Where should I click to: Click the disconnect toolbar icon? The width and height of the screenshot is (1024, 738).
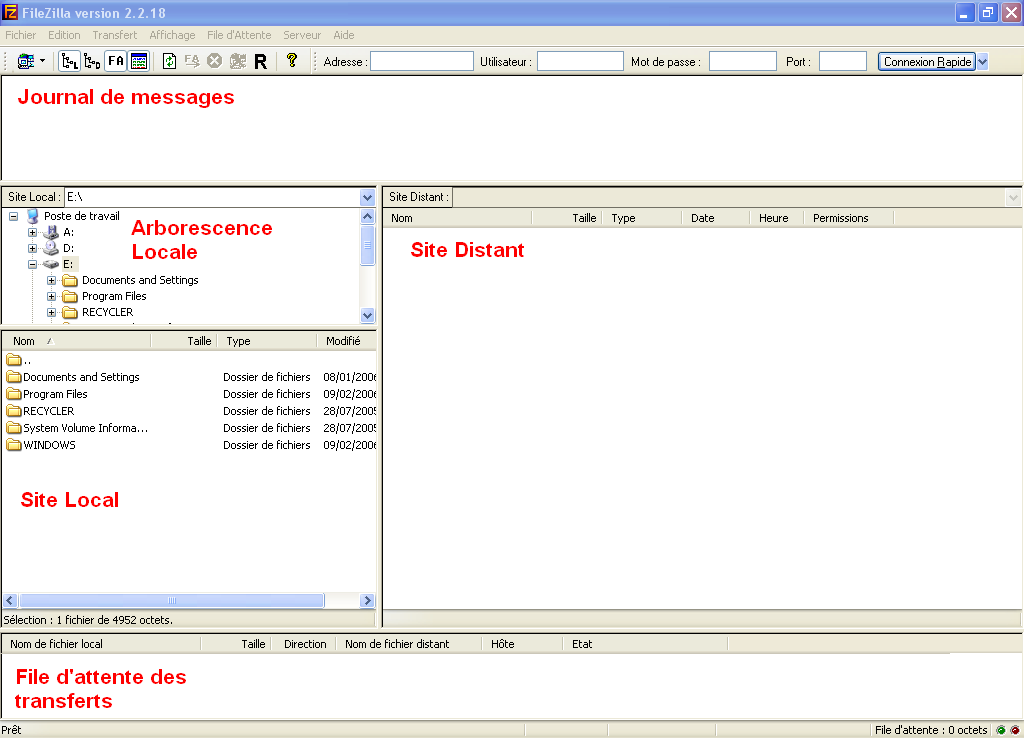pos(236,60)
